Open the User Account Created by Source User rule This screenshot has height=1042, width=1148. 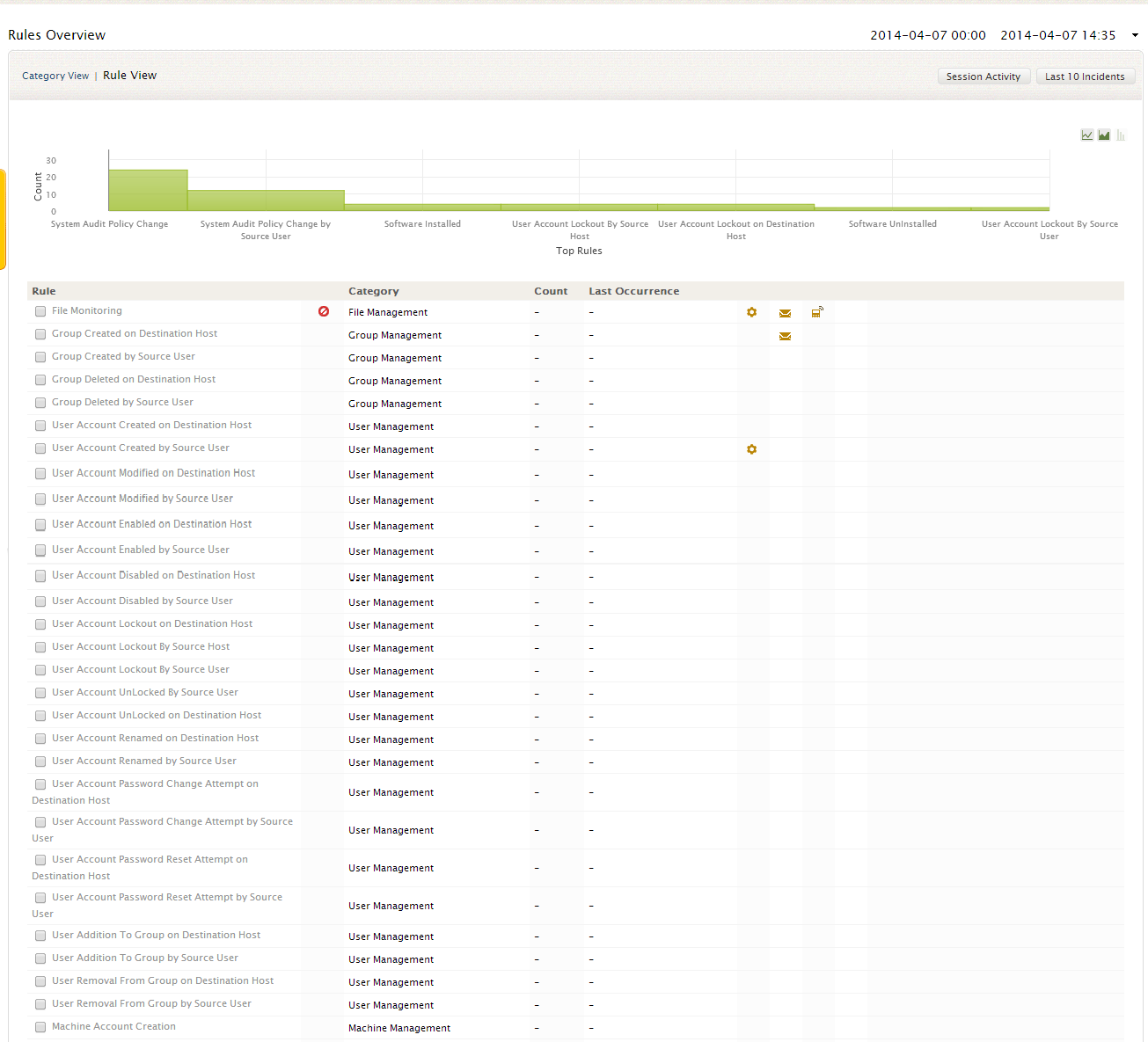(141, 448)
